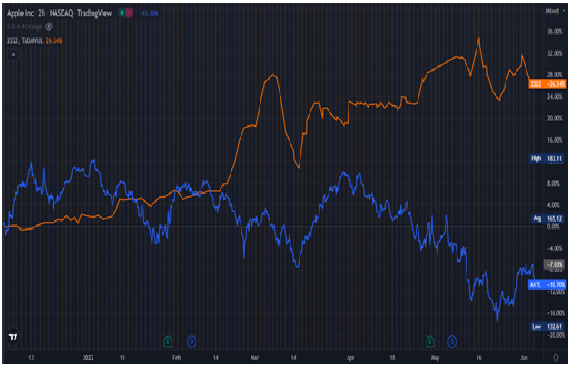Click the -7.03% gray scale label
The image size is (570, 367).
click(x=554, y=264)
